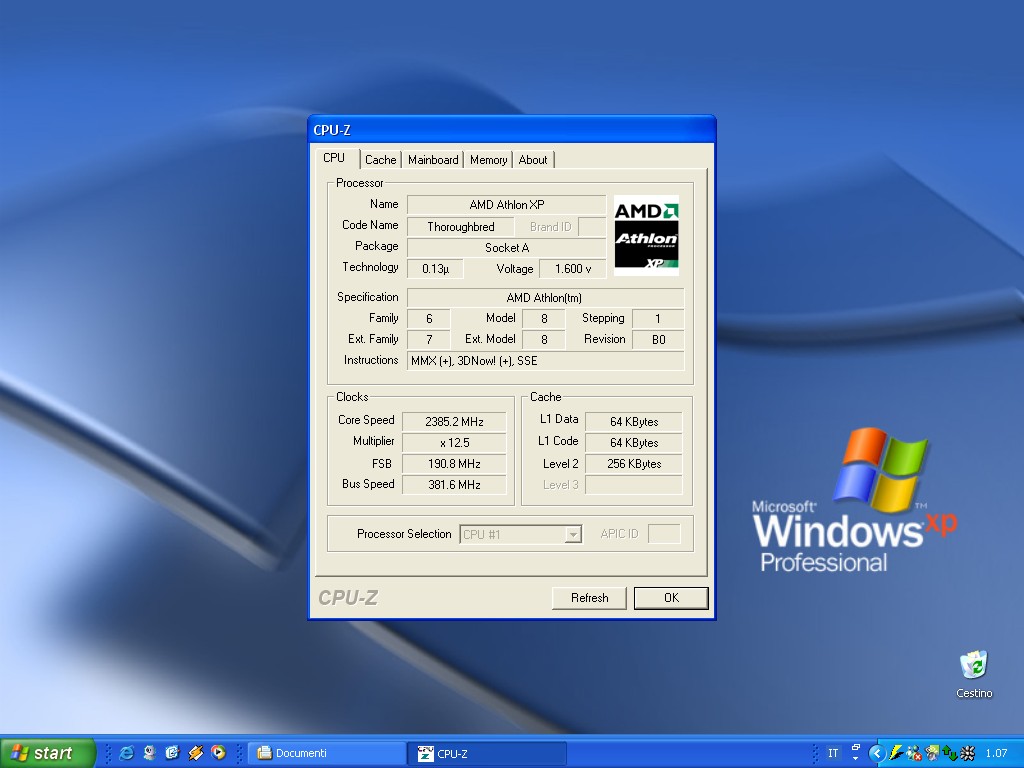The height and width of the screenshot is (768, 1024).
Task: Click the system clock showing 1.07
Action: tap(996, 754)
